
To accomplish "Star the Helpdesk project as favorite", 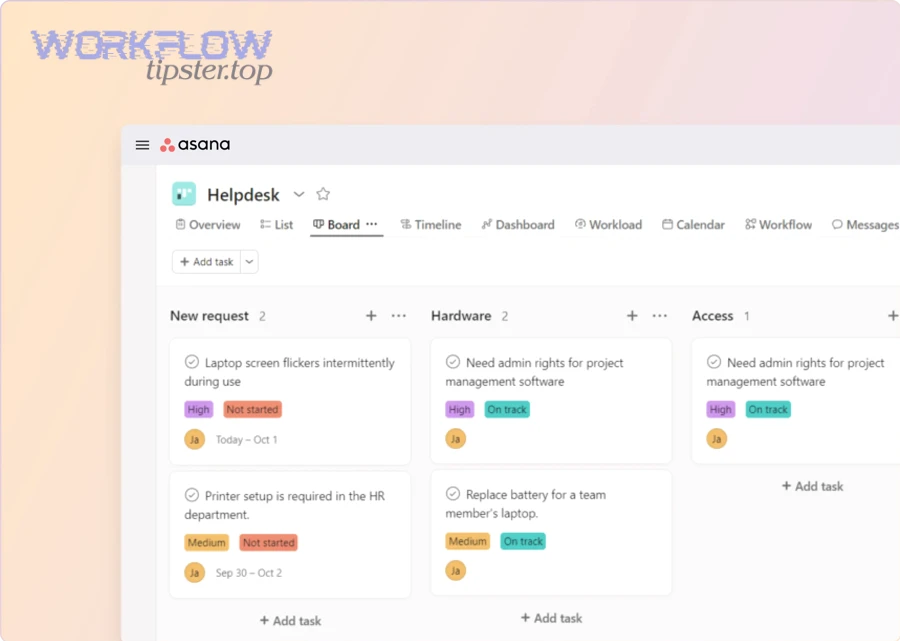I will pos(323,194).
